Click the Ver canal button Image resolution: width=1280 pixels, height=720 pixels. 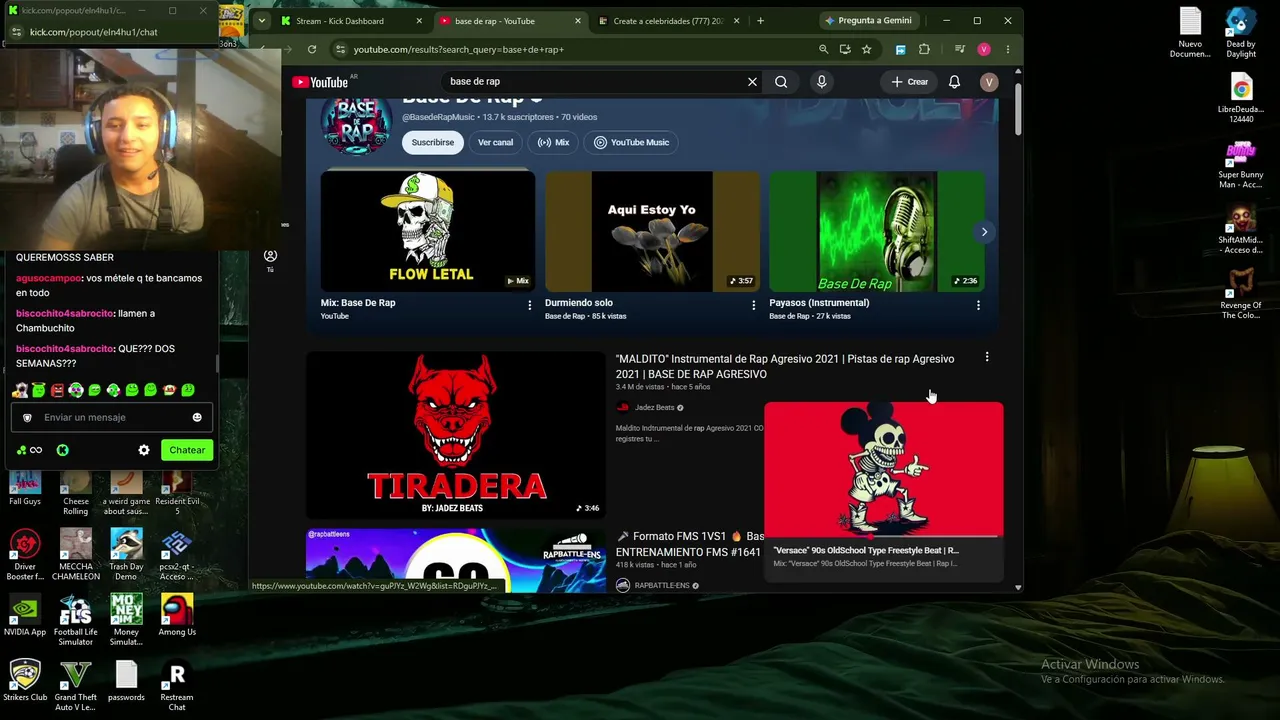point(495,142)
